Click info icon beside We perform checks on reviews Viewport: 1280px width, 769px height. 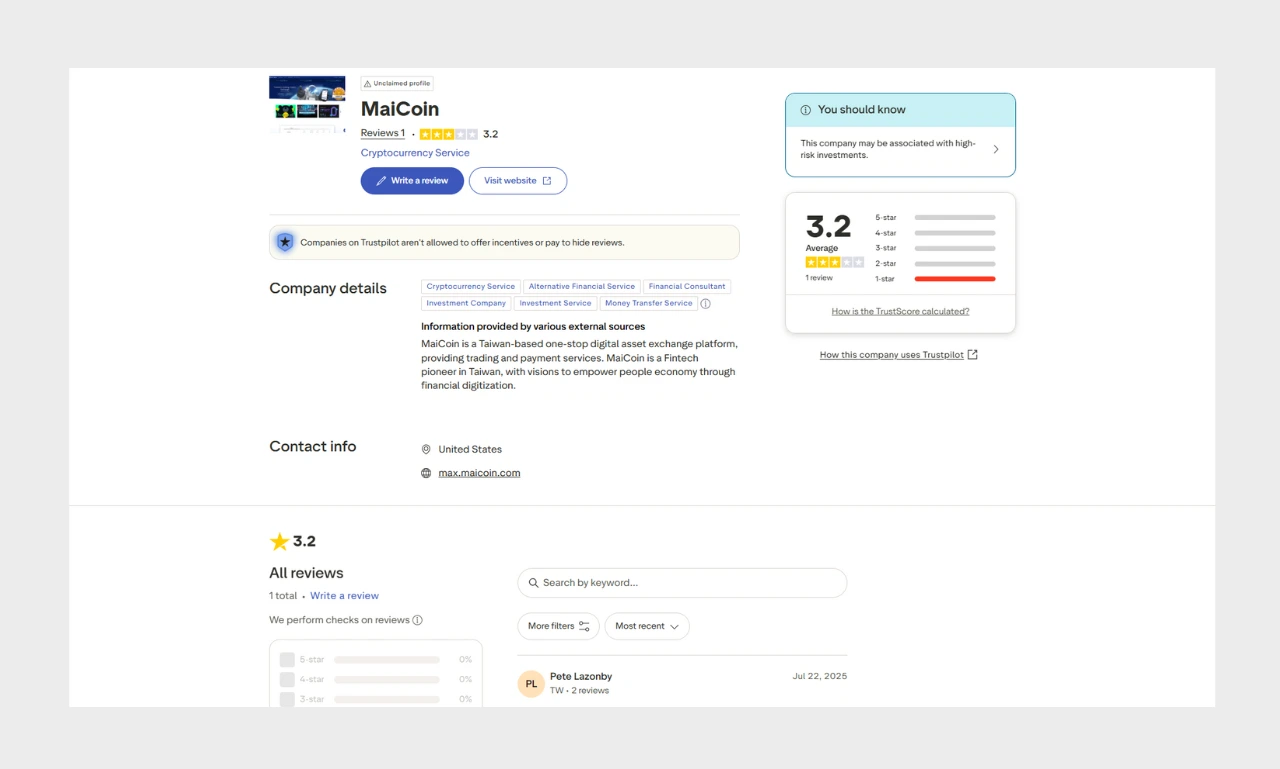click(x=418, y=620)
